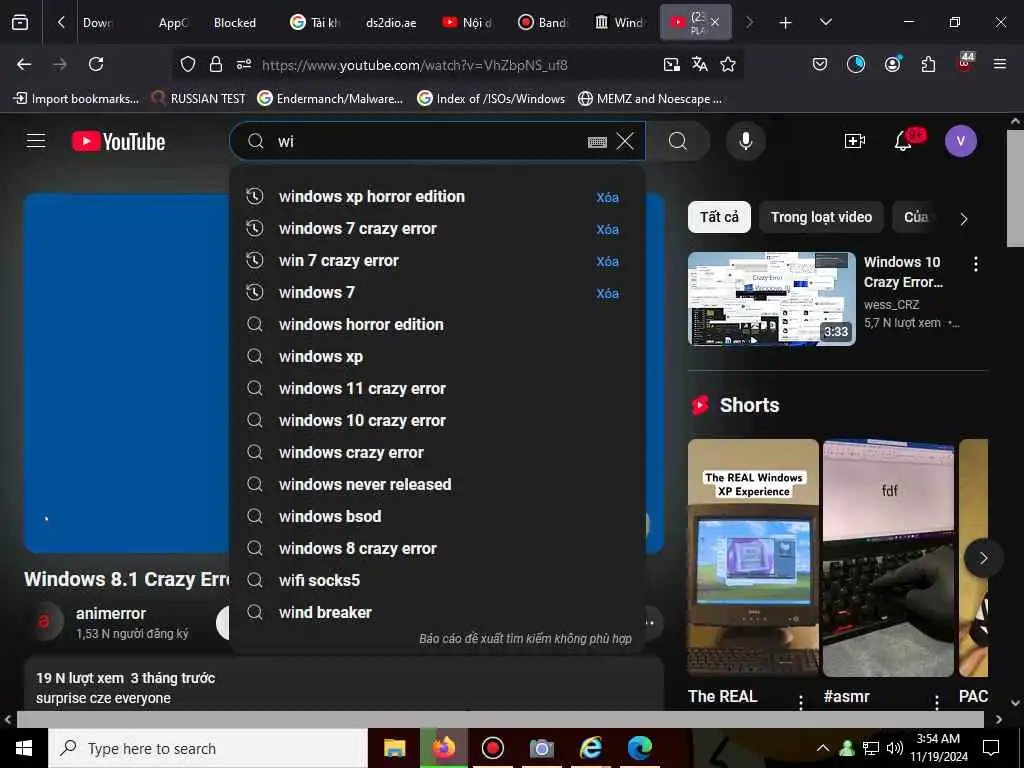This screenshot has width=1024, height=768.
Task: Open Import bookmarks item
Action: tap(76, 99)
